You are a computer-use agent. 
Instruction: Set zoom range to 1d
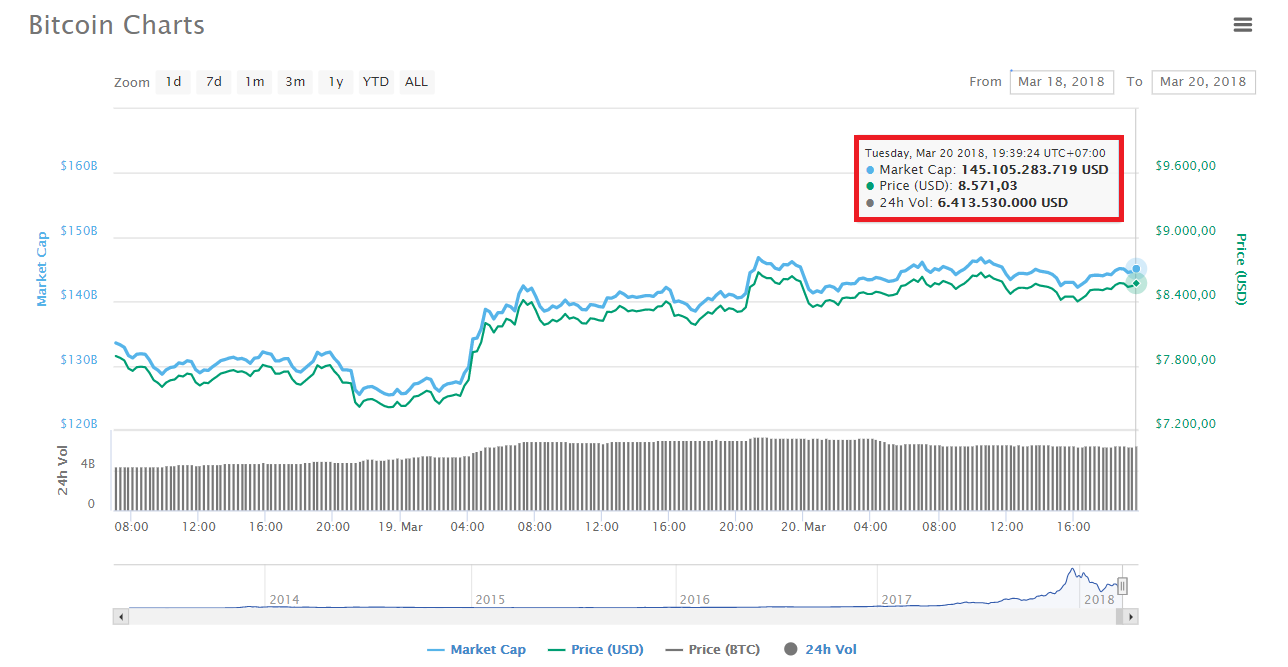click(x=173, y=82)
